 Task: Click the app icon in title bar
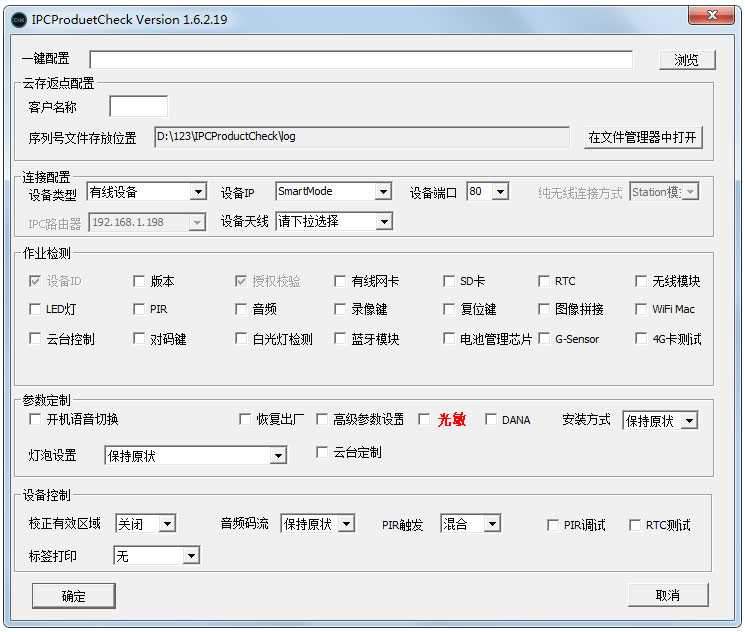click(18, 19)
